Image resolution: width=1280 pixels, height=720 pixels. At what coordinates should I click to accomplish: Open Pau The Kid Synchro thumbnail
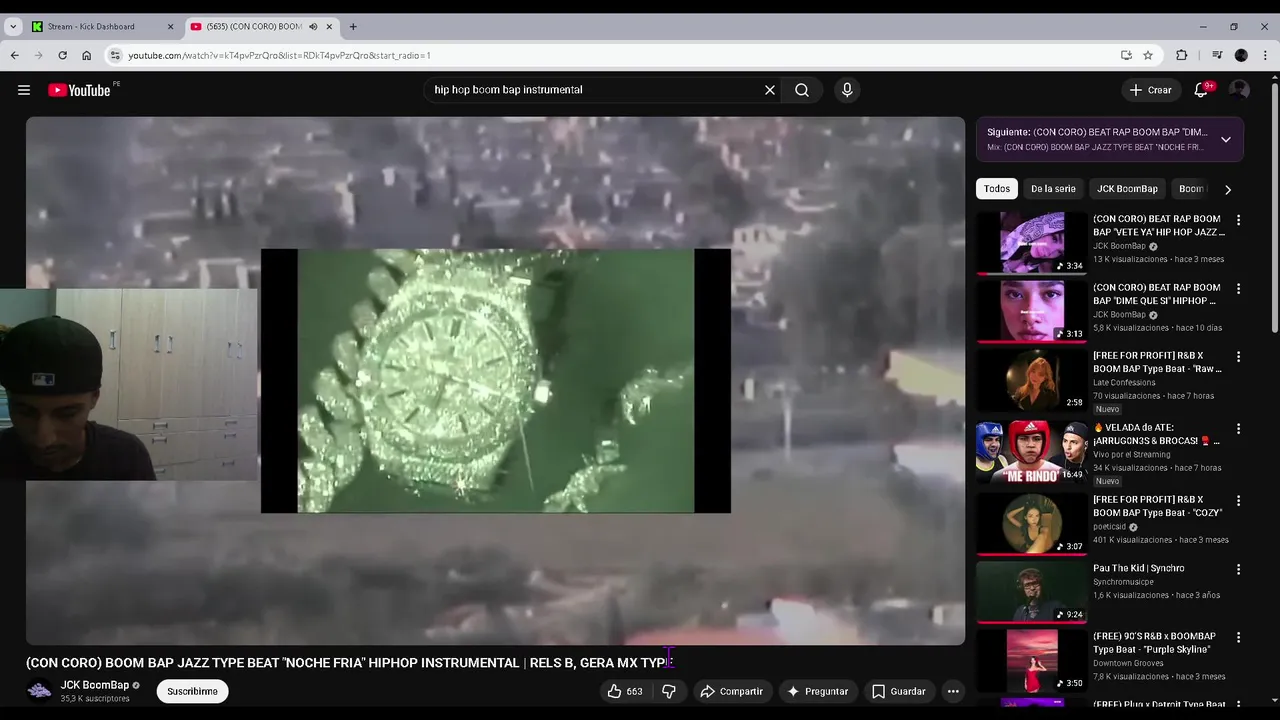point(1032,591)
